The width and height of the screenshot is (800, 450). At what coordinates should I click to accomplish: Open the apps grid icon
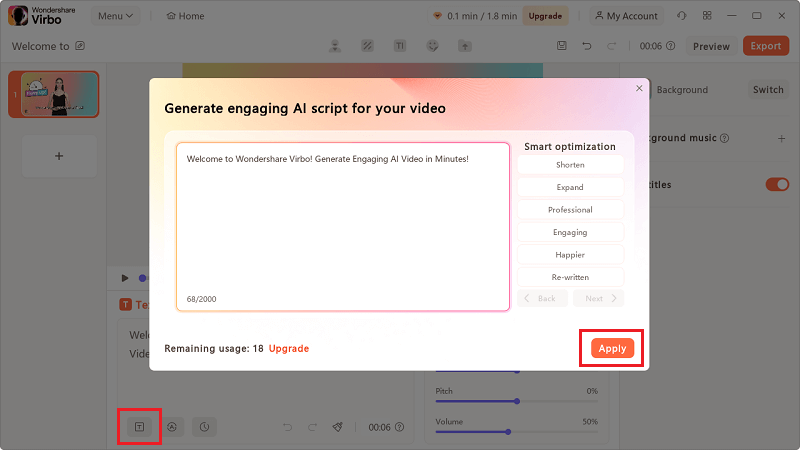coord(707,16)
